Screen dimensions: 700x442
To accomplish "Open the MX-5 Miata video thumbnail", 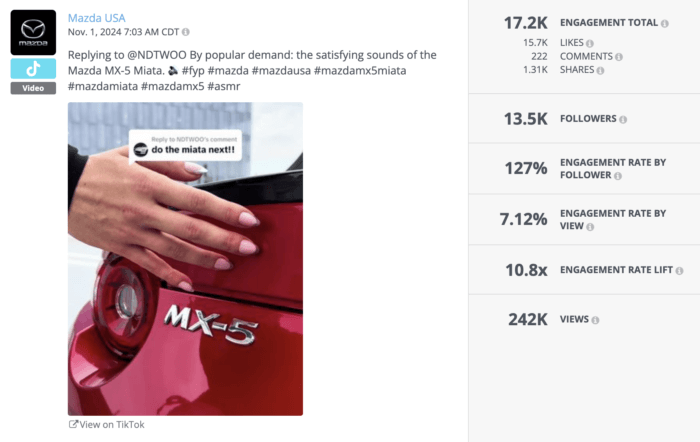I will (185, 259).
